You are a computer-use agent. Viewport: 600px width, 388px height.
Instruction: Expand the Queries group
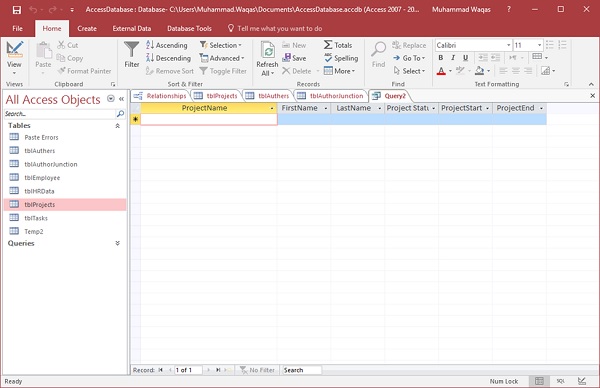[117, 243]
